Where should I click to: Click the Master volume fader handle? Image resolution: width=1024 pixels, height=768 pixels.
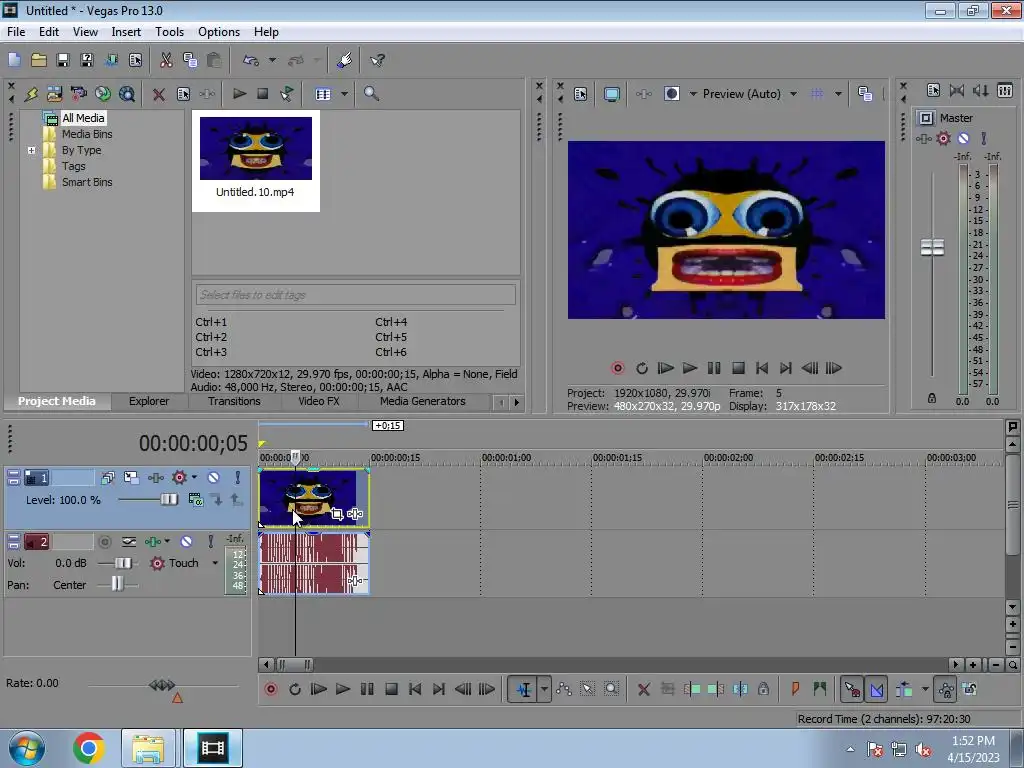(x=932, y=248)
